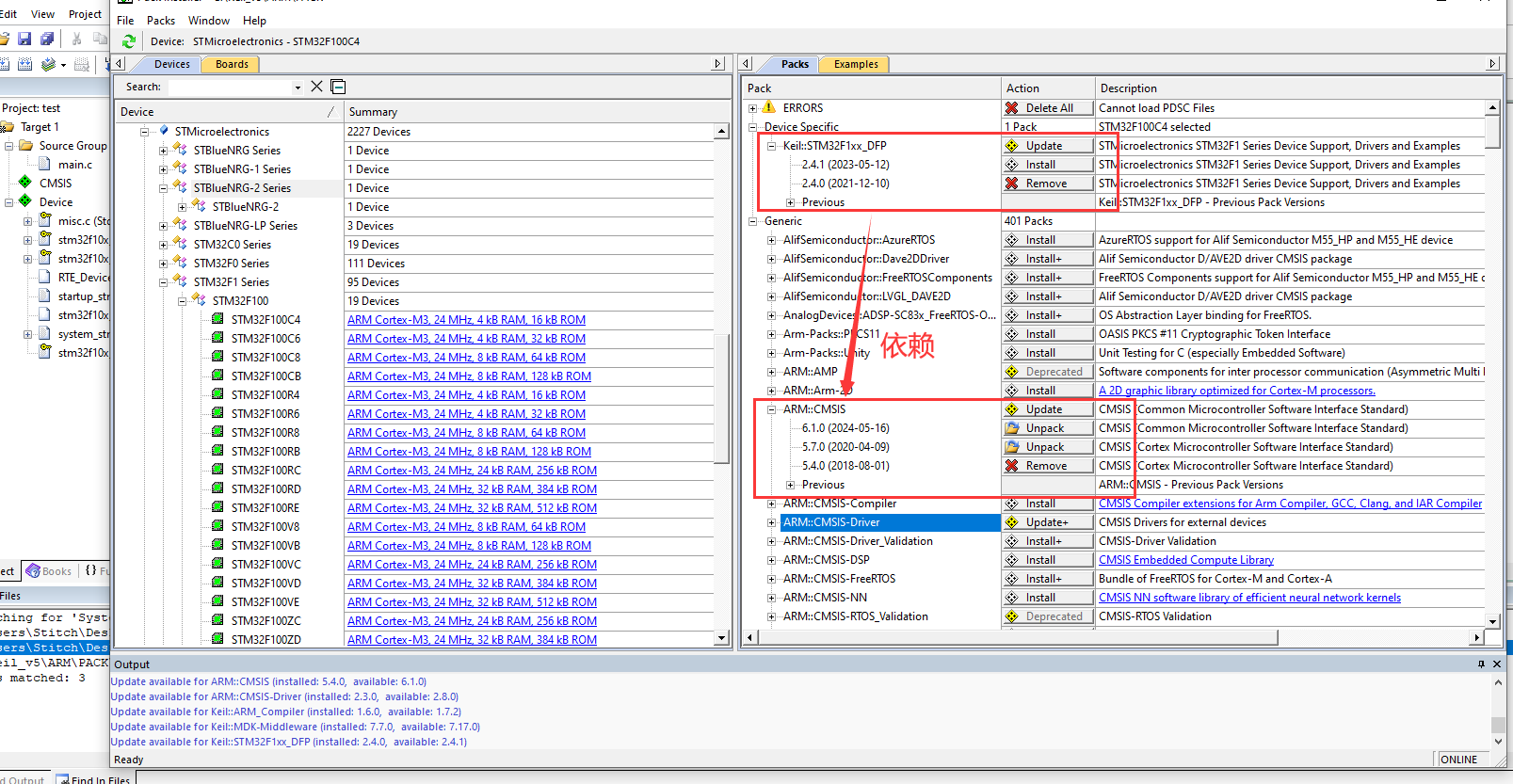Click the Unpack icon for CMSIS 6.1.0
This screenshot has height=784, width=1513.
pyautogui.click(x=1012, y=428)
